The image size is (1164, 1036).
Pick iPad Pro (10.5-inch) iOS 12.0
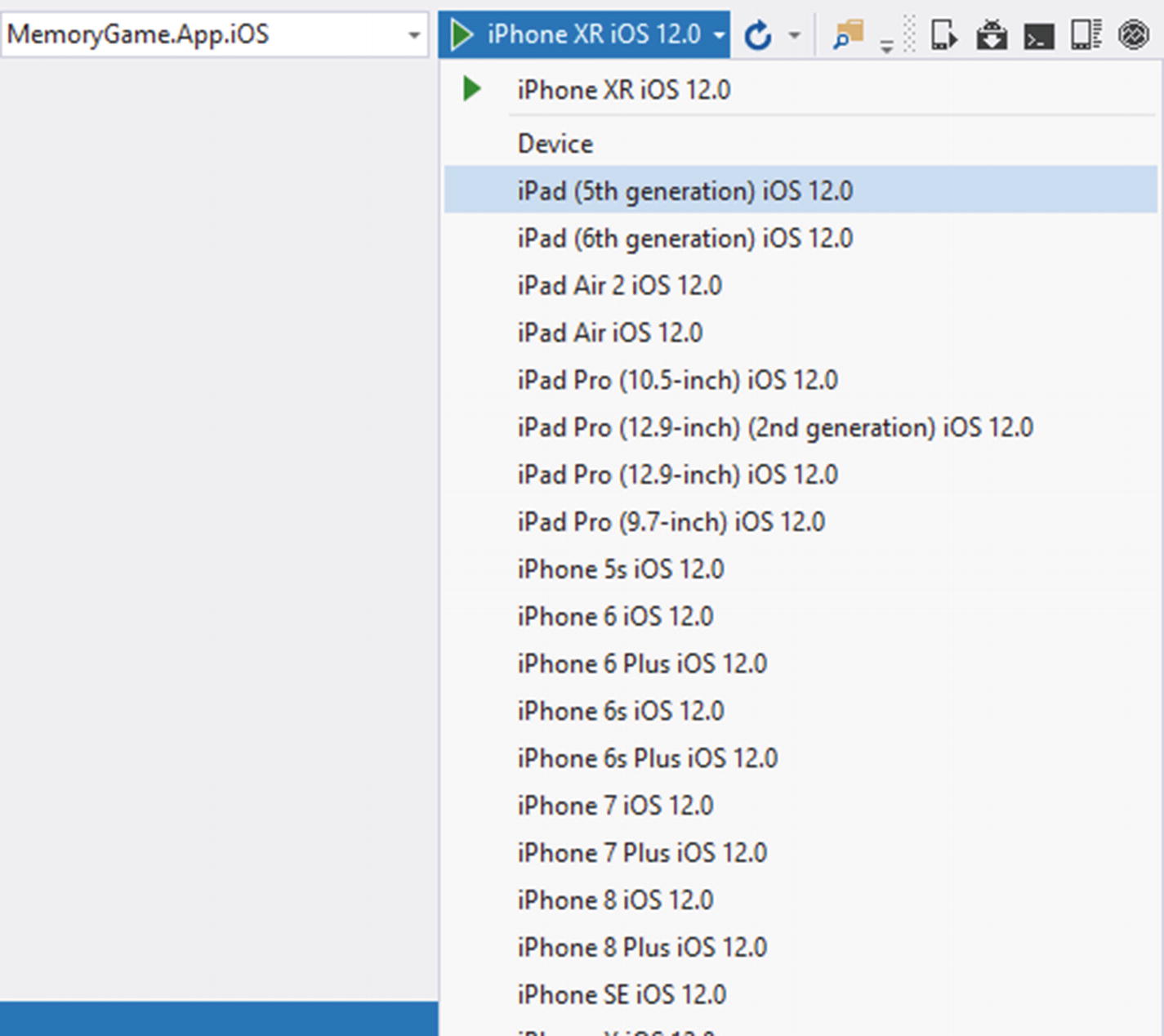801,380
